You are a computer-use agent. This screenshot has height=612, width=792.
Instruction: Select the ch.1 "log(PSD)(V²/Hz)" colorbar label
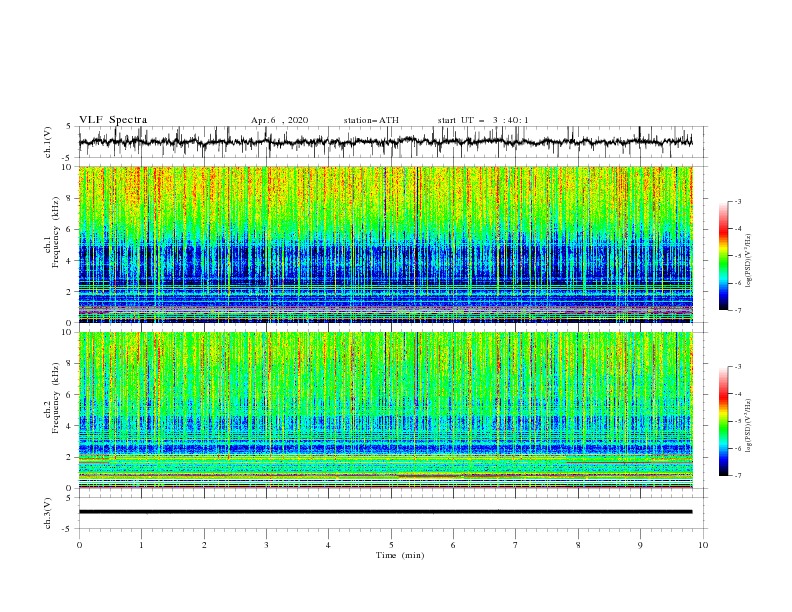(x=748, y=261)
